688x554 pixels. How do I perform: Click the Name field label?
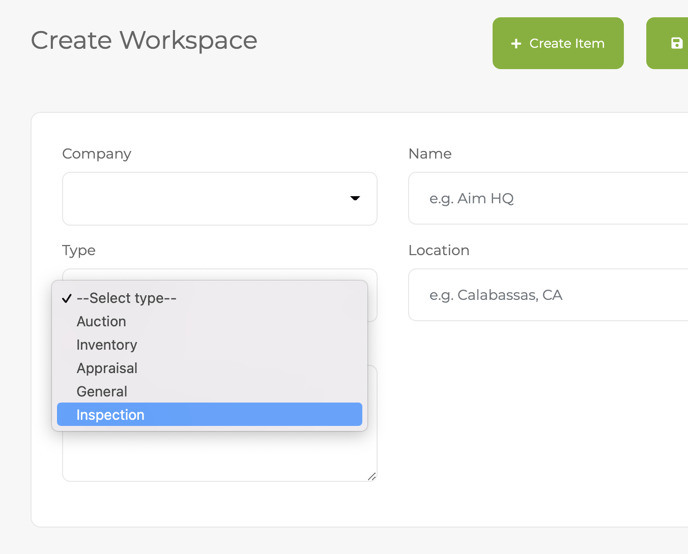tap(430, 154)
